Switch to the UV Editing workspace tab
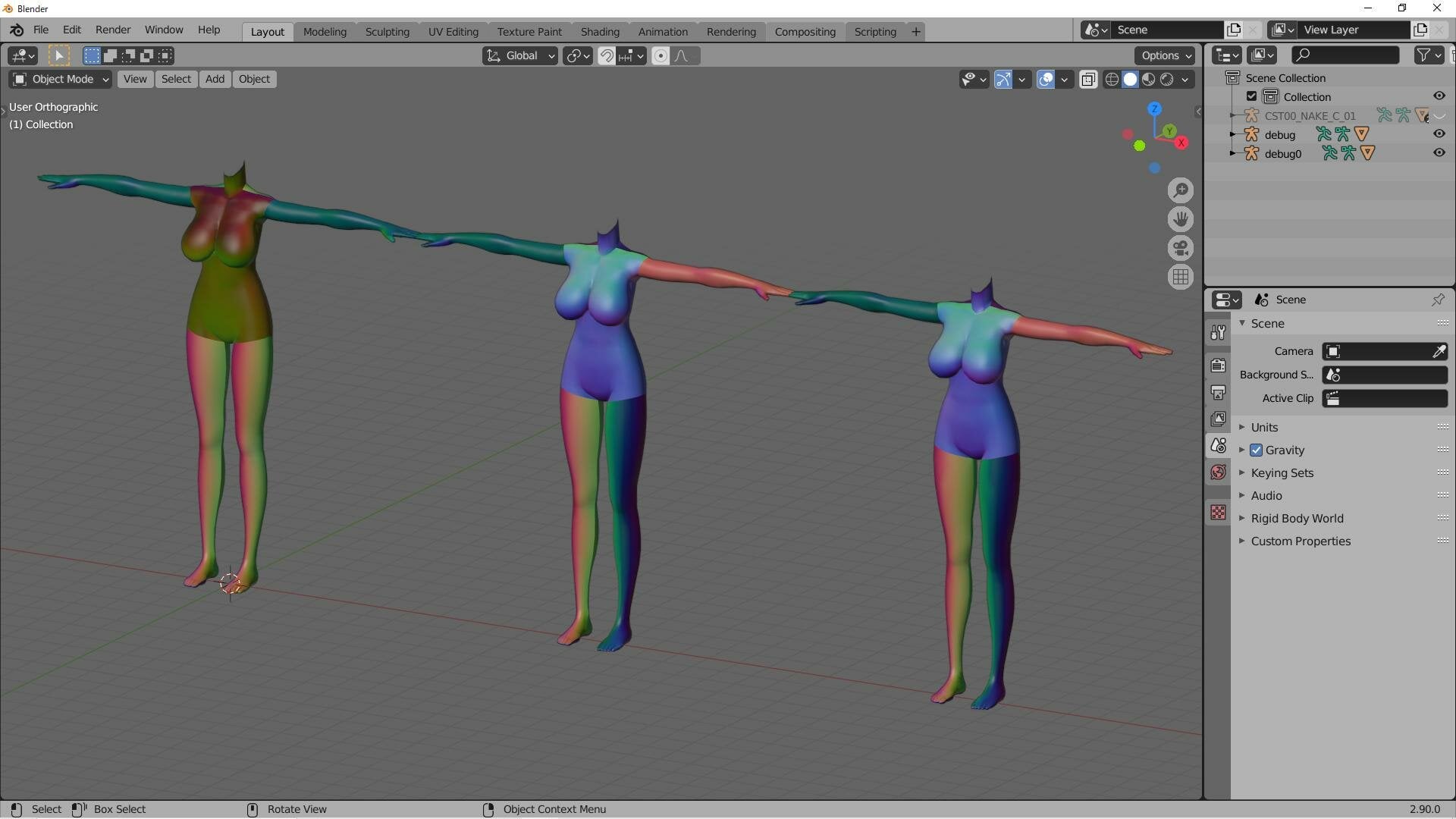Viewport: 1456px width, 819px height. tap(453, 32)
